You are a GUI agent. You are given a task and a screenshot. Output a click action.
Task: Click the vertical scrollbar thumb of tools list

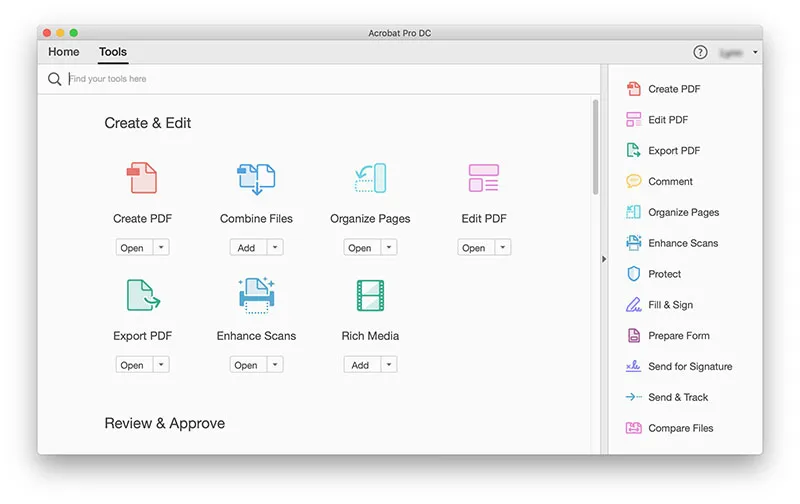point(595,147)
